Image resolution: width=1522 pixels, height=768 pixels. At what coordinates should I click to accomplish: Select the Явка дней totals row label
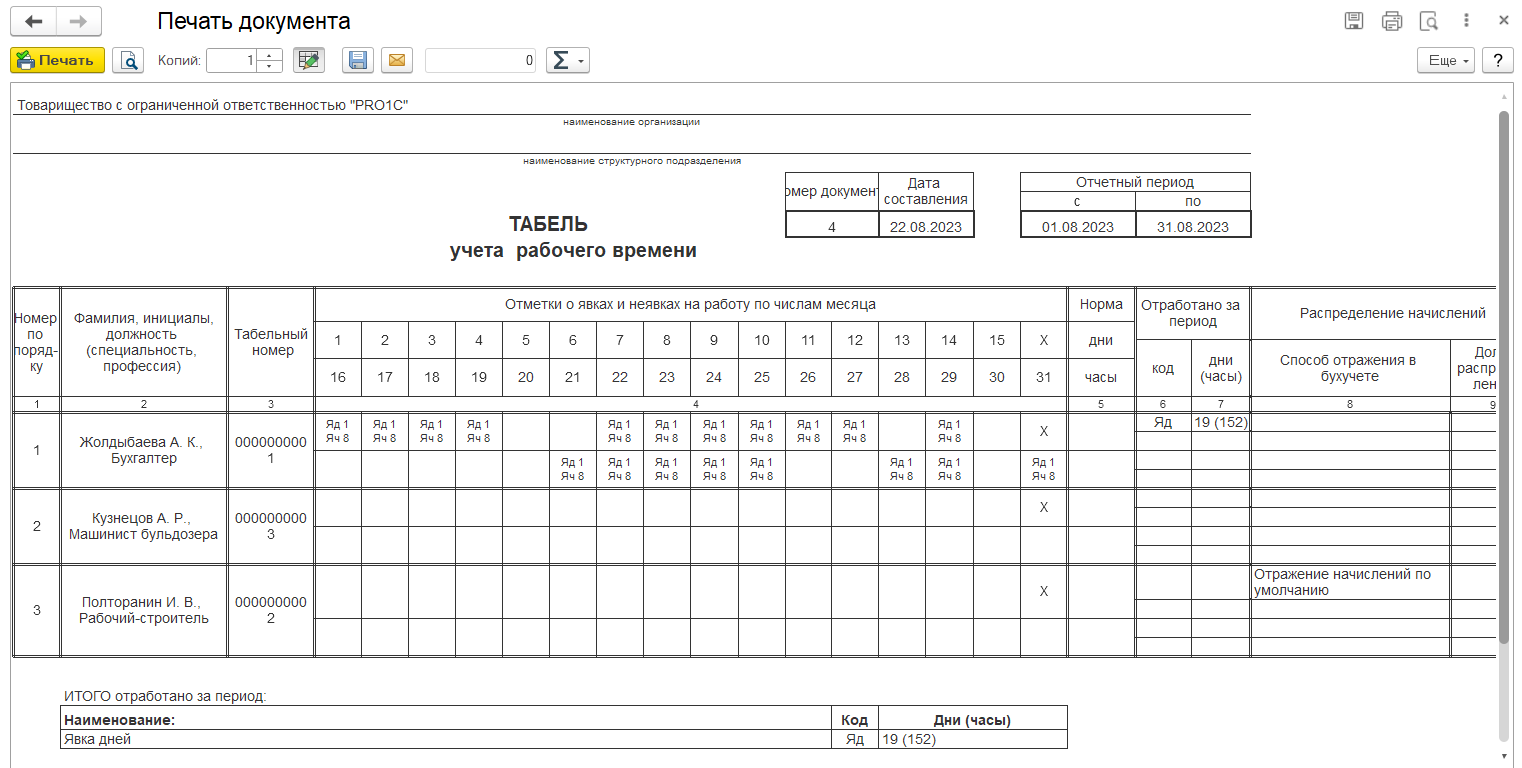445,739
